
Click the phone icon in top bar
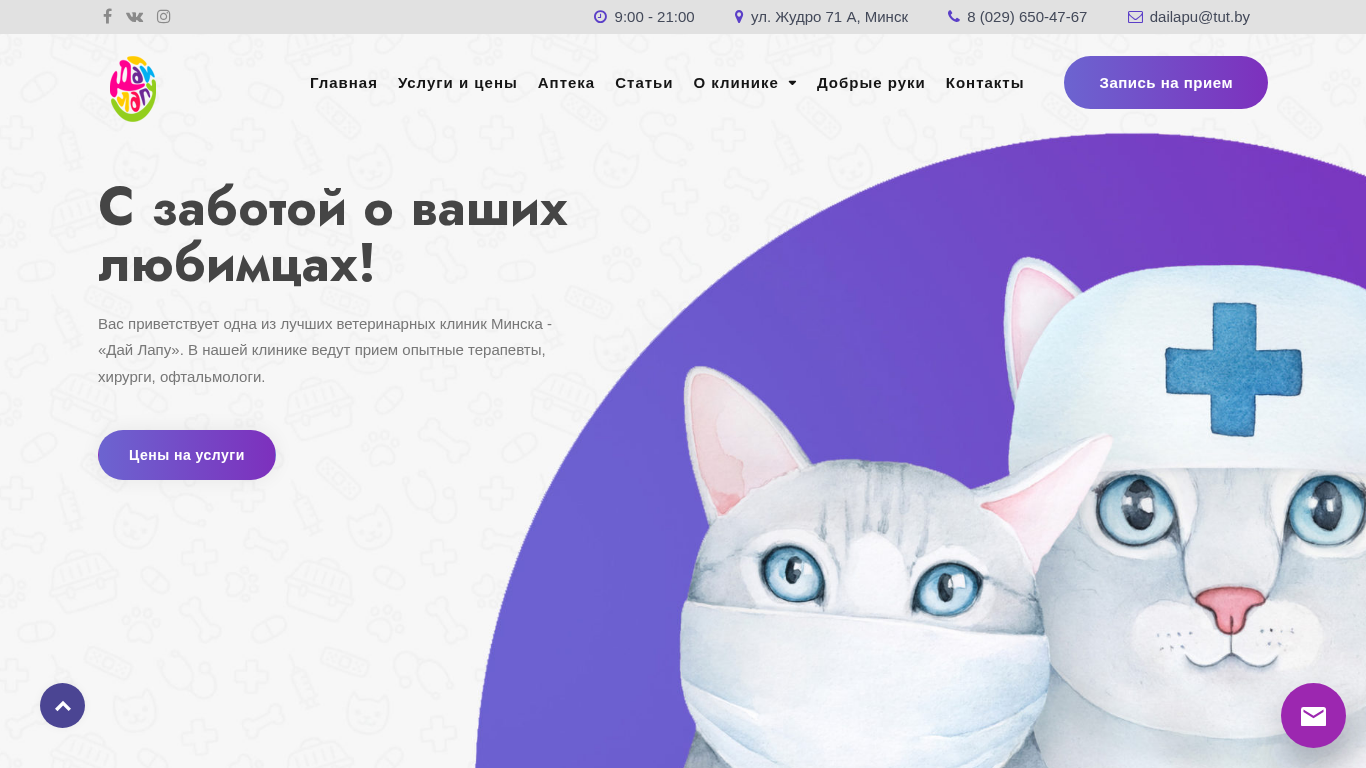[954, 17]
